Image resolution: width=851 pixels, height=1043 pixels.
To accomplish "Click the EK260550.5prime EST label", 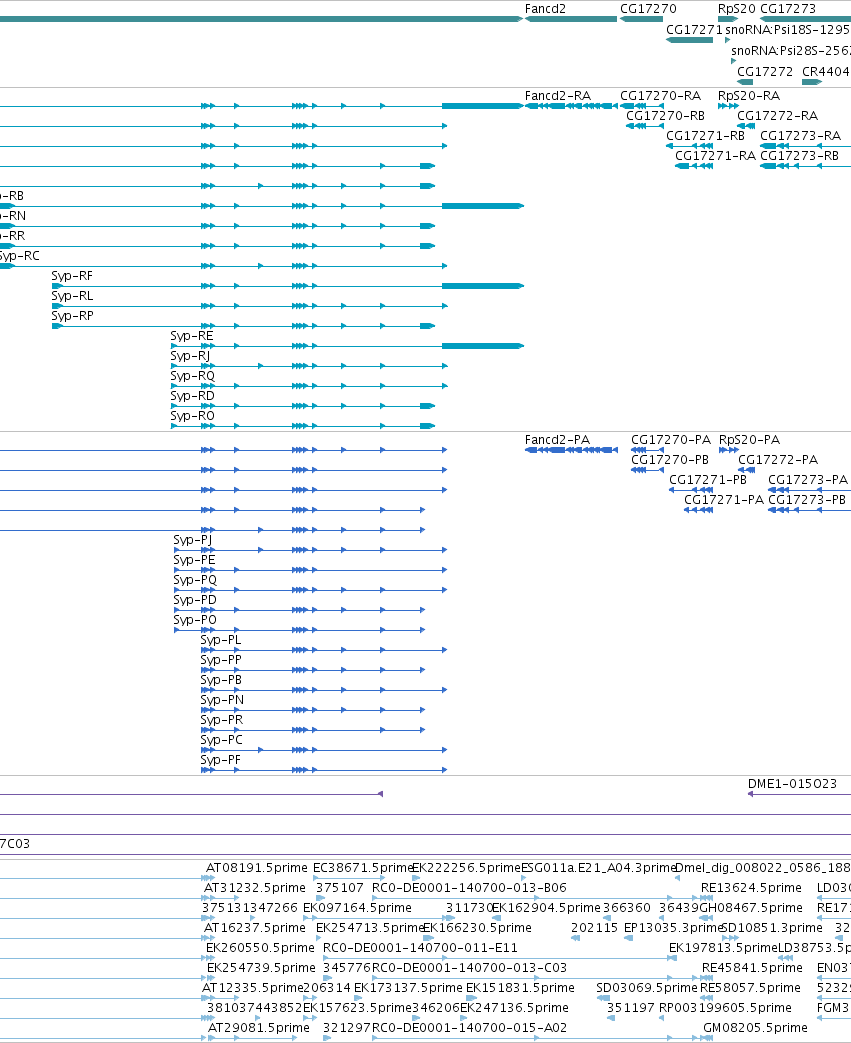I will [x=260, y=948].
